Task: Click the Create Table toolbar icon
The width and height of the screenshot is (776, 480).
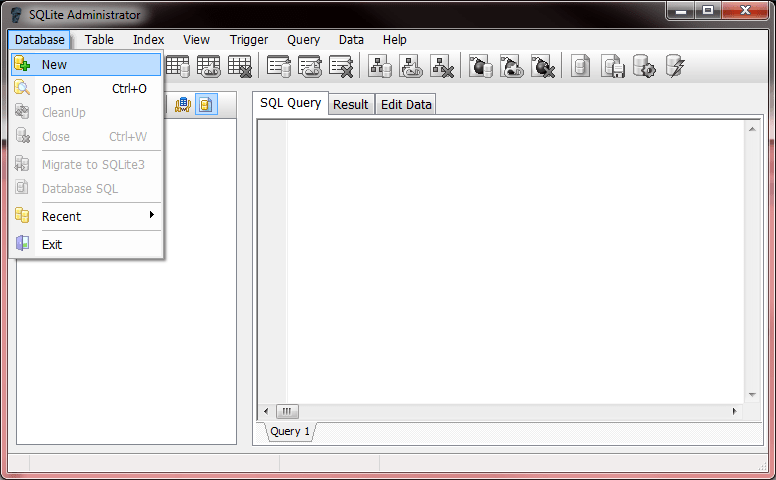Action: [x=177, y=66]
